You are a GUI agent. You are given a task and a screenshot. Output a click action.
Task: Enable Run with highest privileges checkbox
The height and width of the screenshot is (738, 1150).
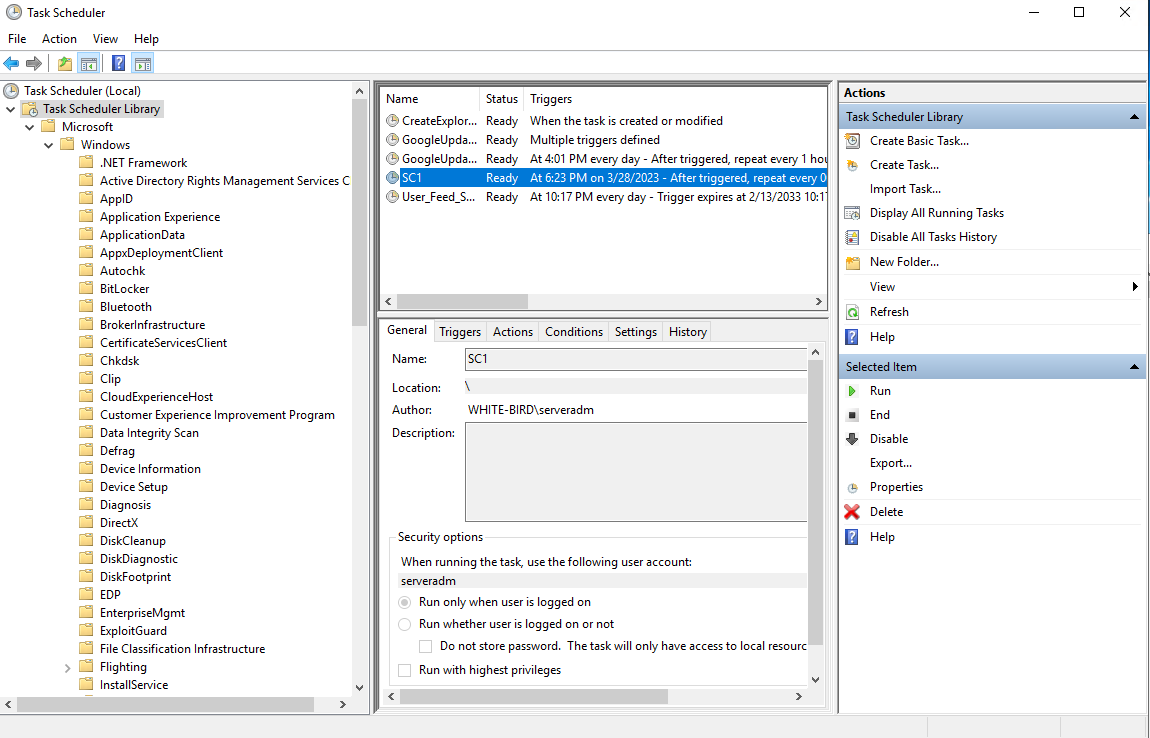[x=405, y=670]
